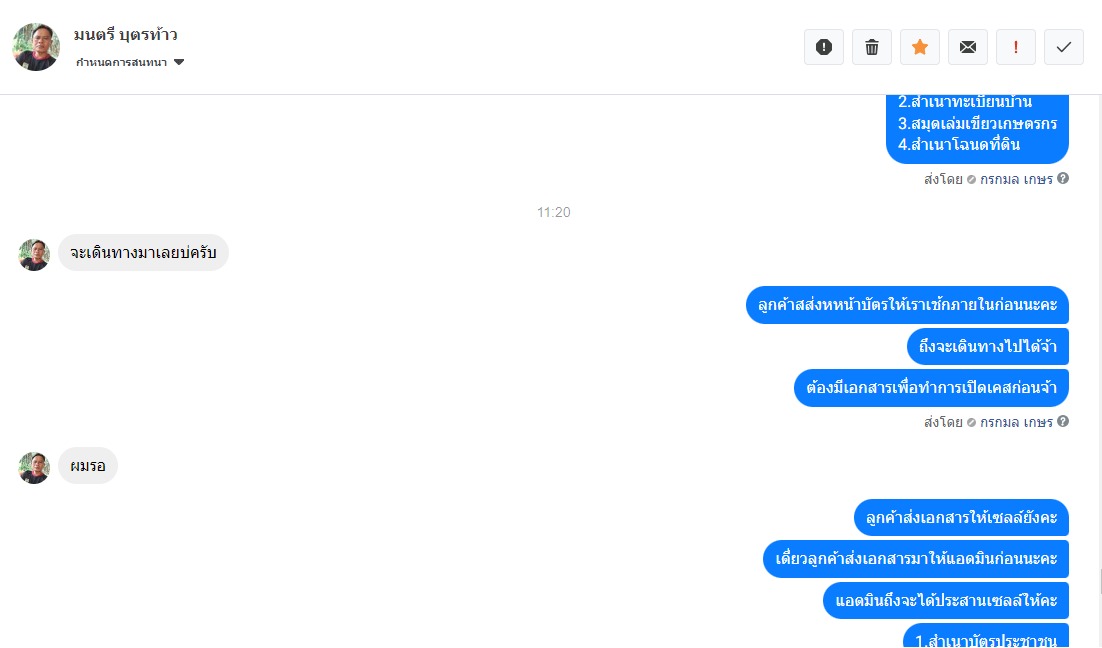The width and height of the screenshot is (1102, 648).
Task: Click help icon below เปิดเคสก่อนจ้า message
Action: click(1063, 422)
